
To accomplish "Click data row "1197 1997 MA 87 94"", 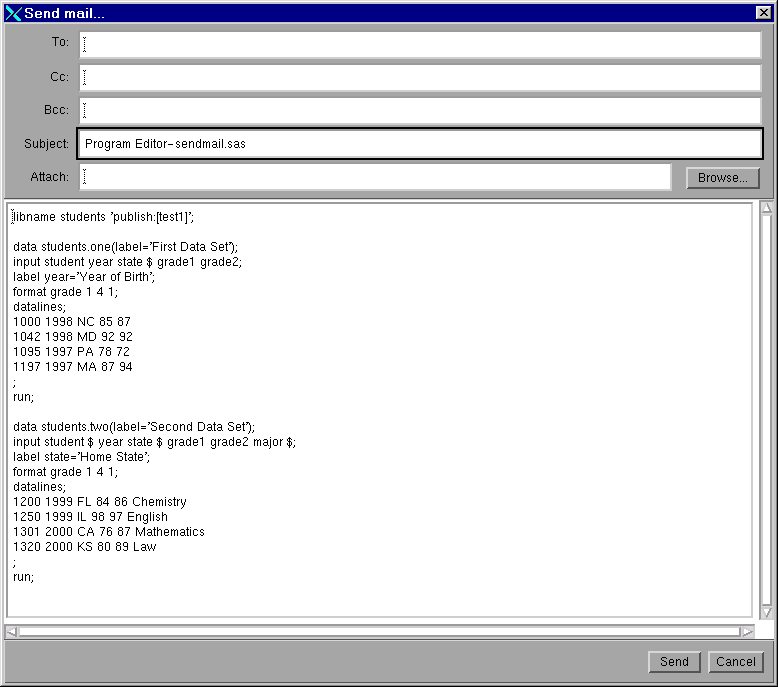I will (x=73, y=367).
